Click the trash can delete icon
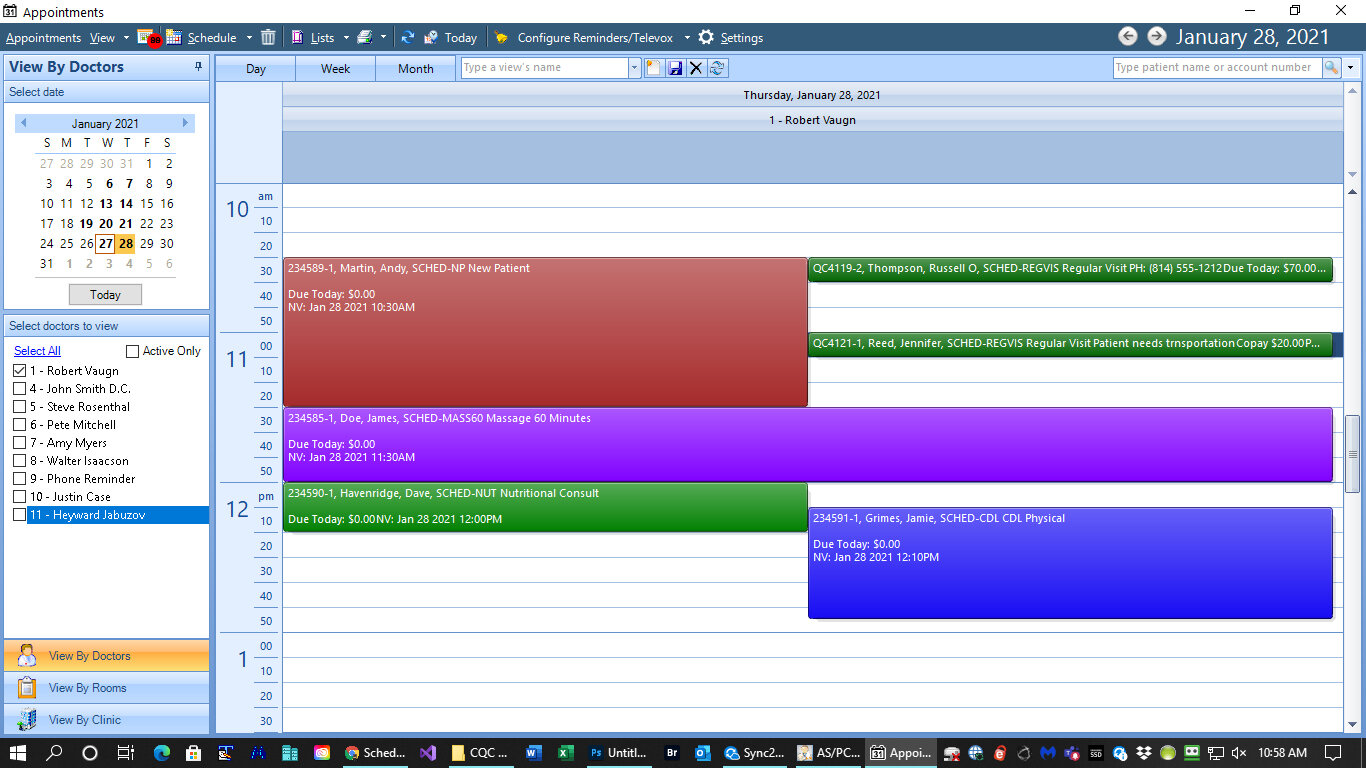1366x768 pixels. 268,37
